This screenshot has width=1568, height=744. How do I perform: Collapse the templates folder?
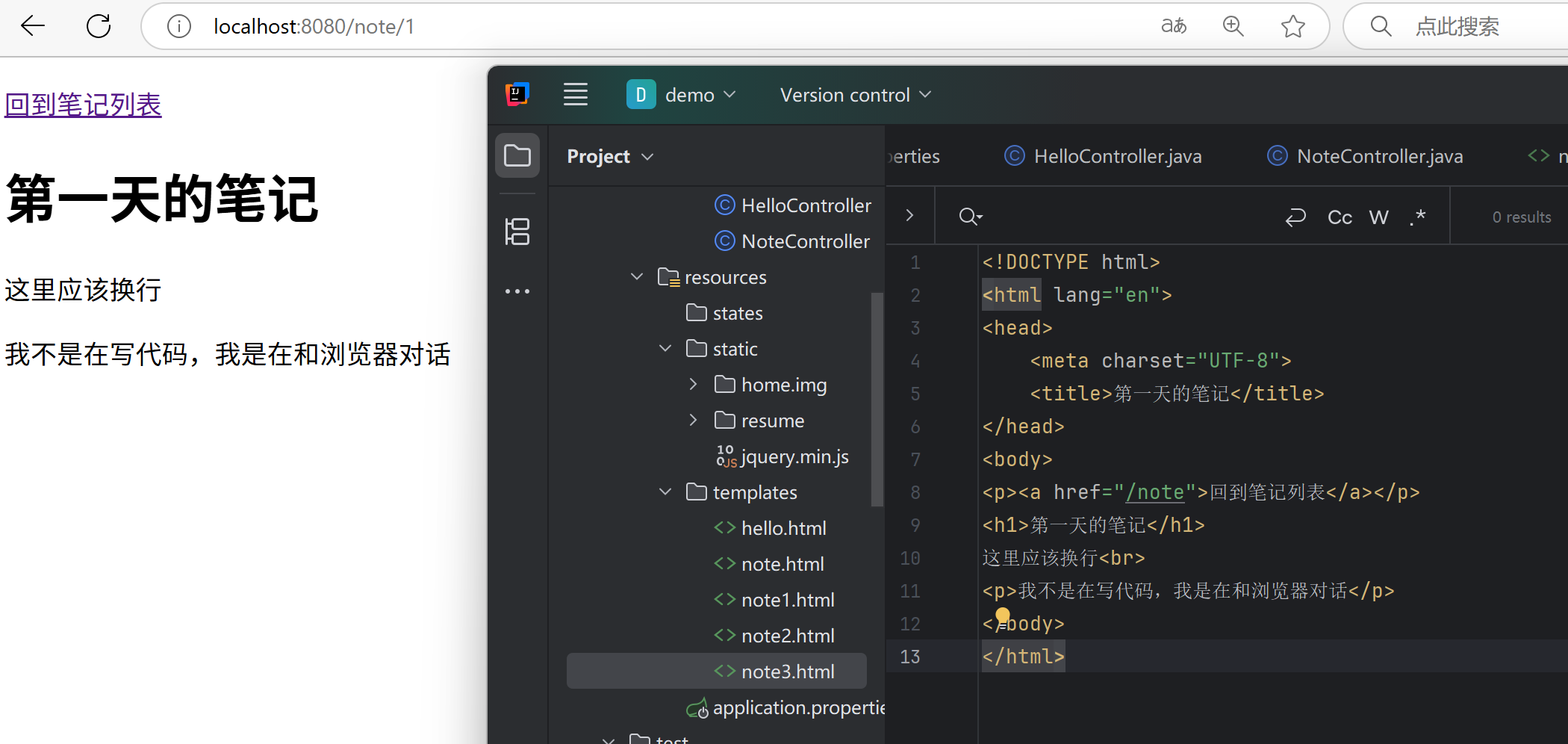pyautogui.click(x=665, y=492)
